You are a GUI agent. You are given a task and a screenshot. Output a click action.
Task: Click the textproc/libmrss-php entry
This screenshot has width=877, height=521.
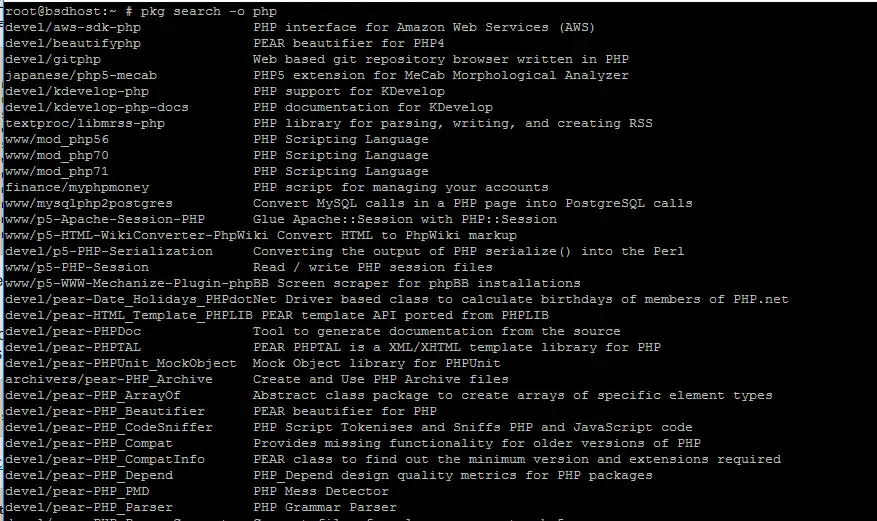85,124
